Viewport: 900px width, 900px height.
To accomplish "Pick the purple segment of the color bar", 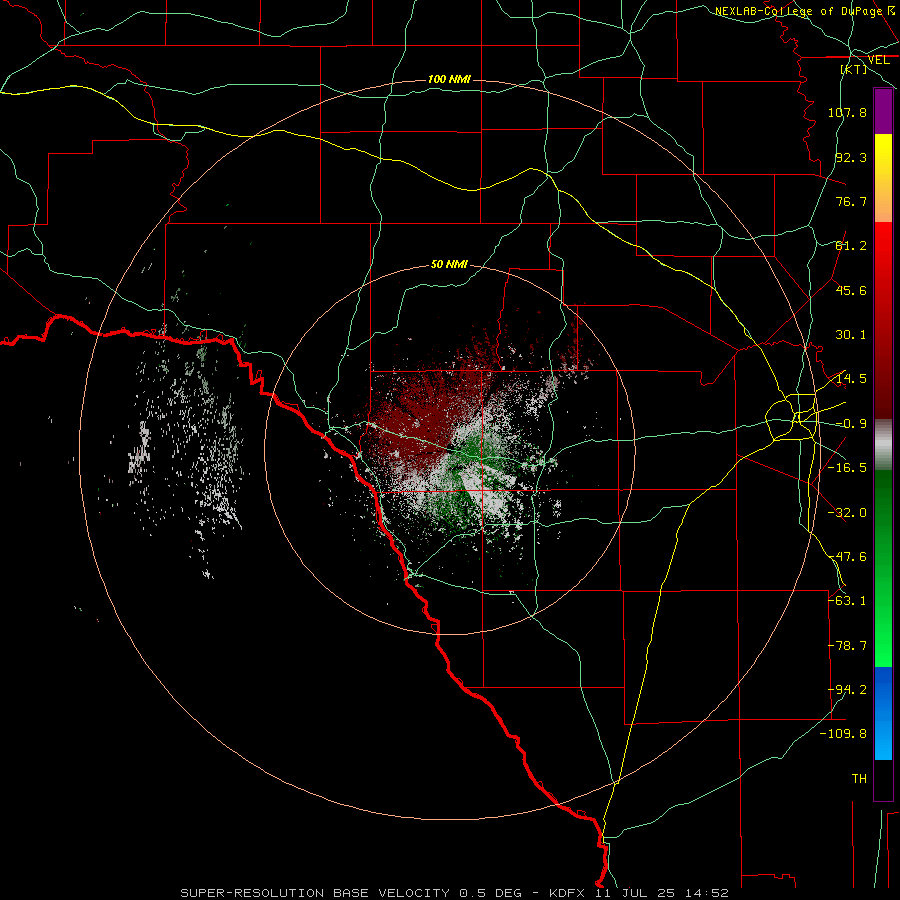I will pos(883,111).
